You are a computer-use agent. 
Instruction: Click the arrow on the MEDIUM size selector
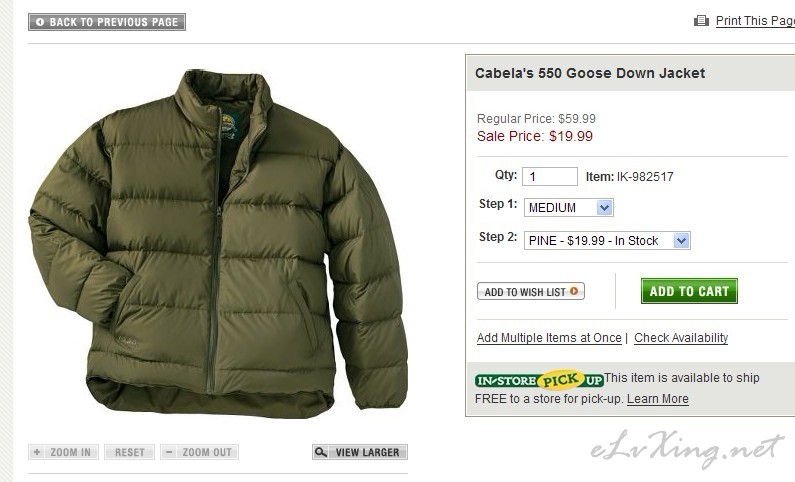click(604, 208)
